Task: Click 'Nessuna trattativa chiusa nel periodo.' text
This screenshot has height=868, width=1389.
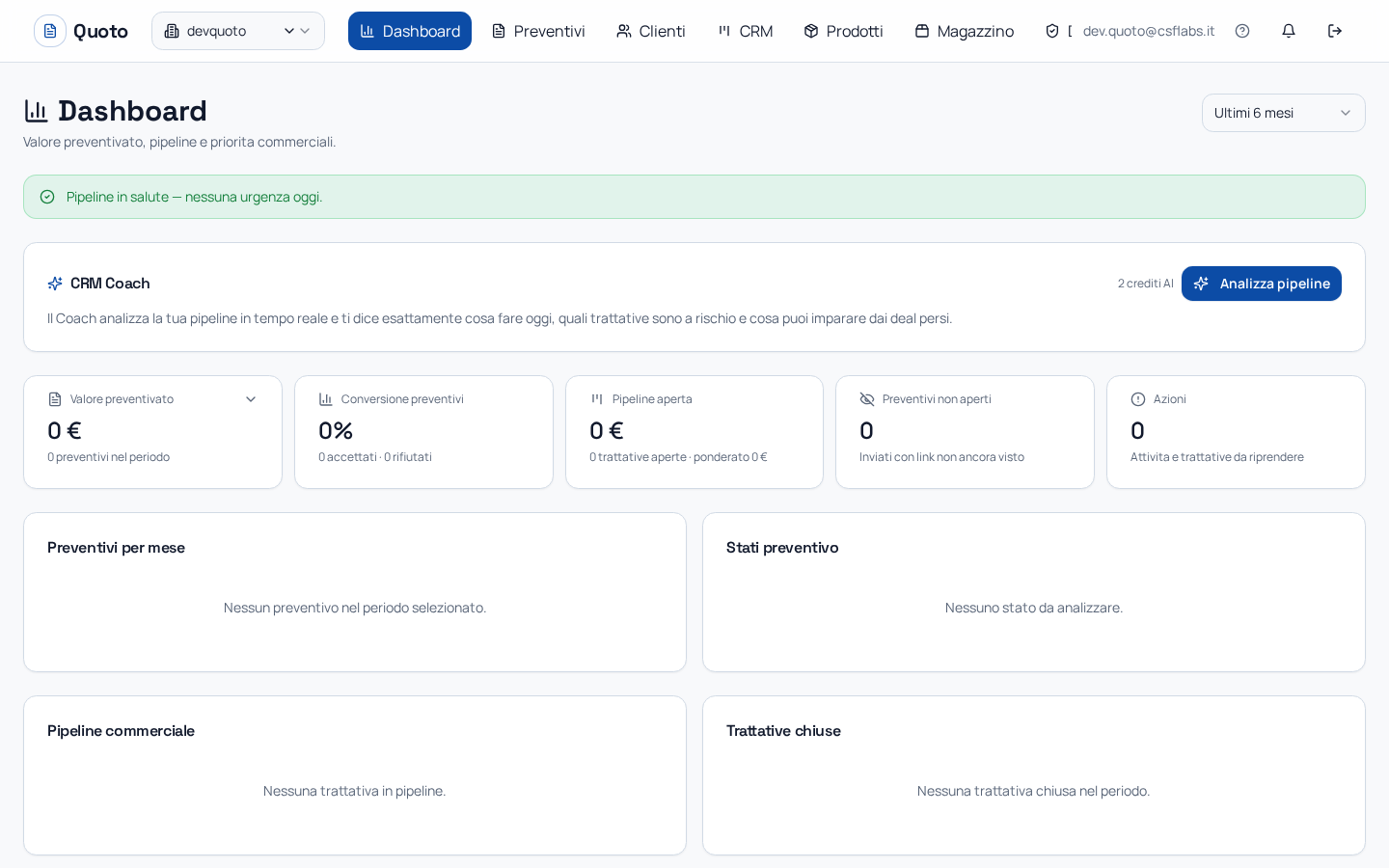Action: coord(1034,791)
